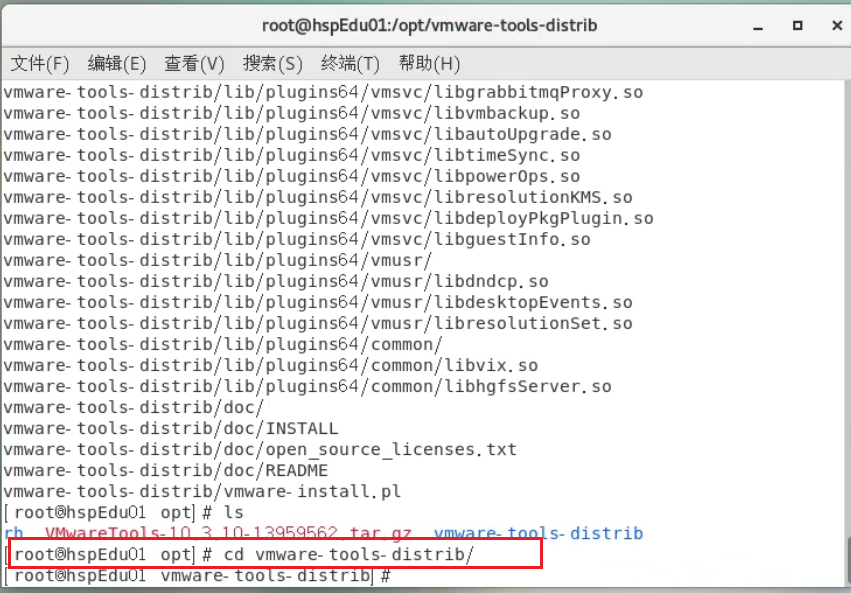Viewport: 851px width, 593px height.
Task: Click the cd vmware-tools-distrib/ command line
Action: (239, 555)
